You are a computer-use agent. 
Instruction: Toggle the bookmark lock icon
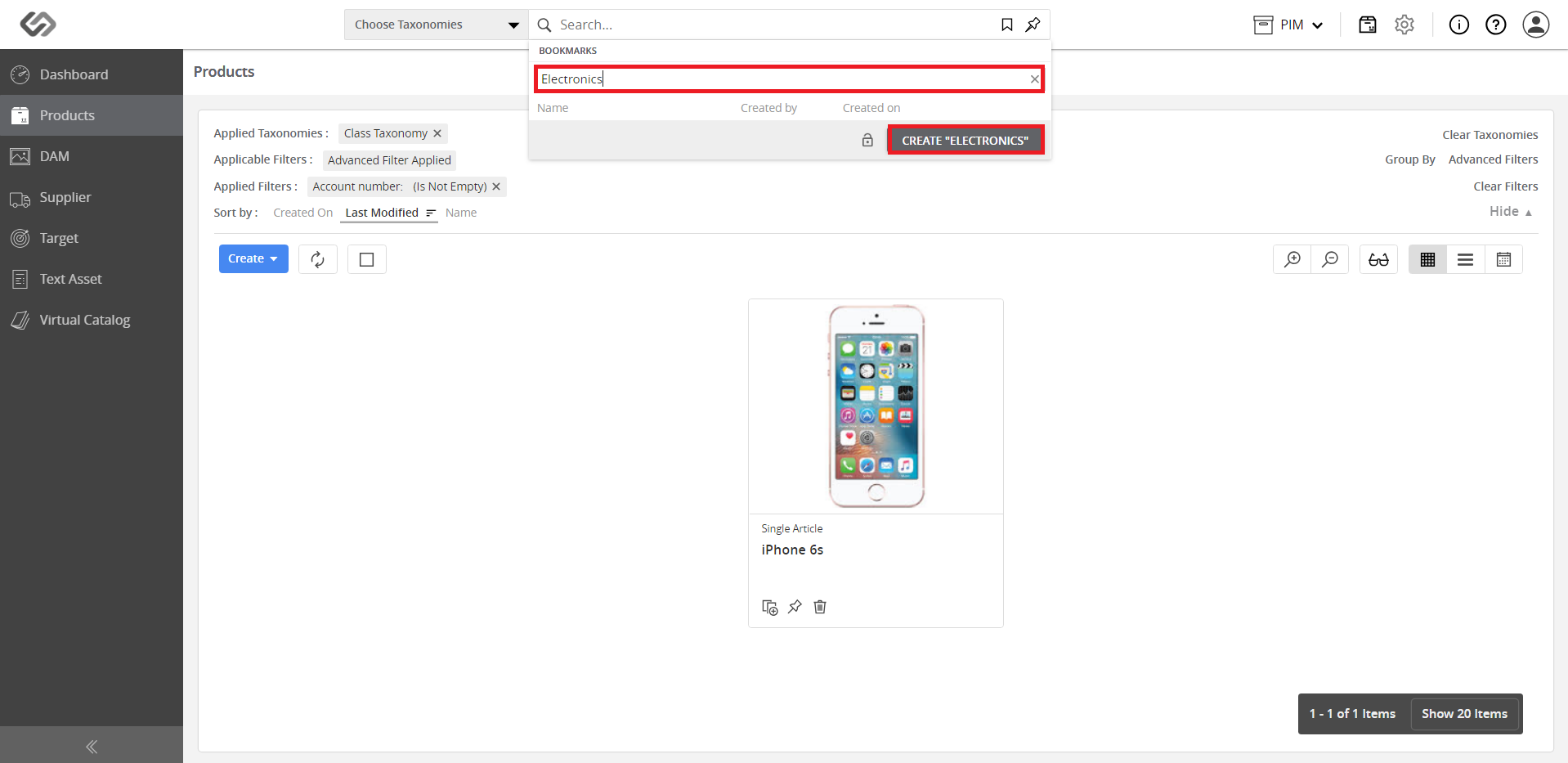(867, 140)
